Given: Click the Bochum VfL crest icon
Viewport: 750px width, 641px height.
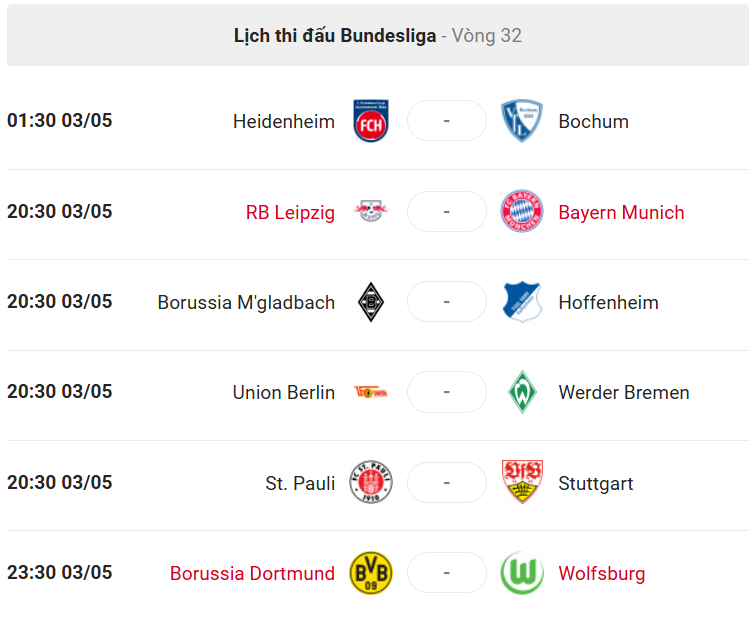Looking at the screenshot, I should [522, 121].
